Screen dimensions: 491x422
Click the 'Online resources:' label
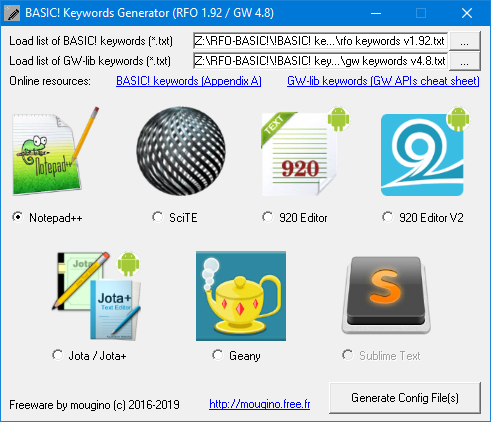pyautogui.click(x=50, y=81)
